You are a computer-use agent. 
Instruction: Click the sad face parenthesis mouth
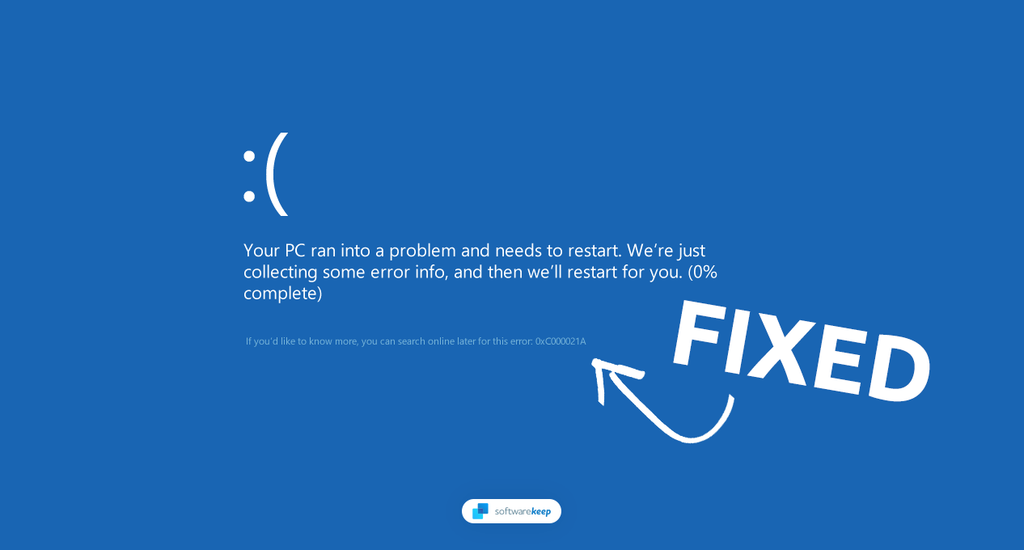coord(276,180)
